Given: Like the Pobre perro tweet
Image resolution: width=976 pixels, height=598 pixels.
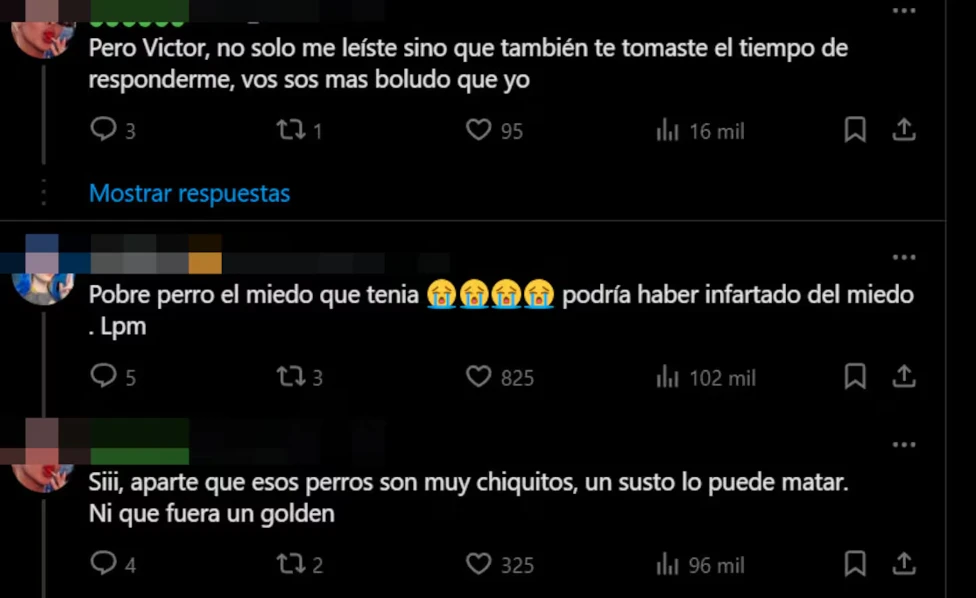Looking at the screenshot, I should pos(480,377).
